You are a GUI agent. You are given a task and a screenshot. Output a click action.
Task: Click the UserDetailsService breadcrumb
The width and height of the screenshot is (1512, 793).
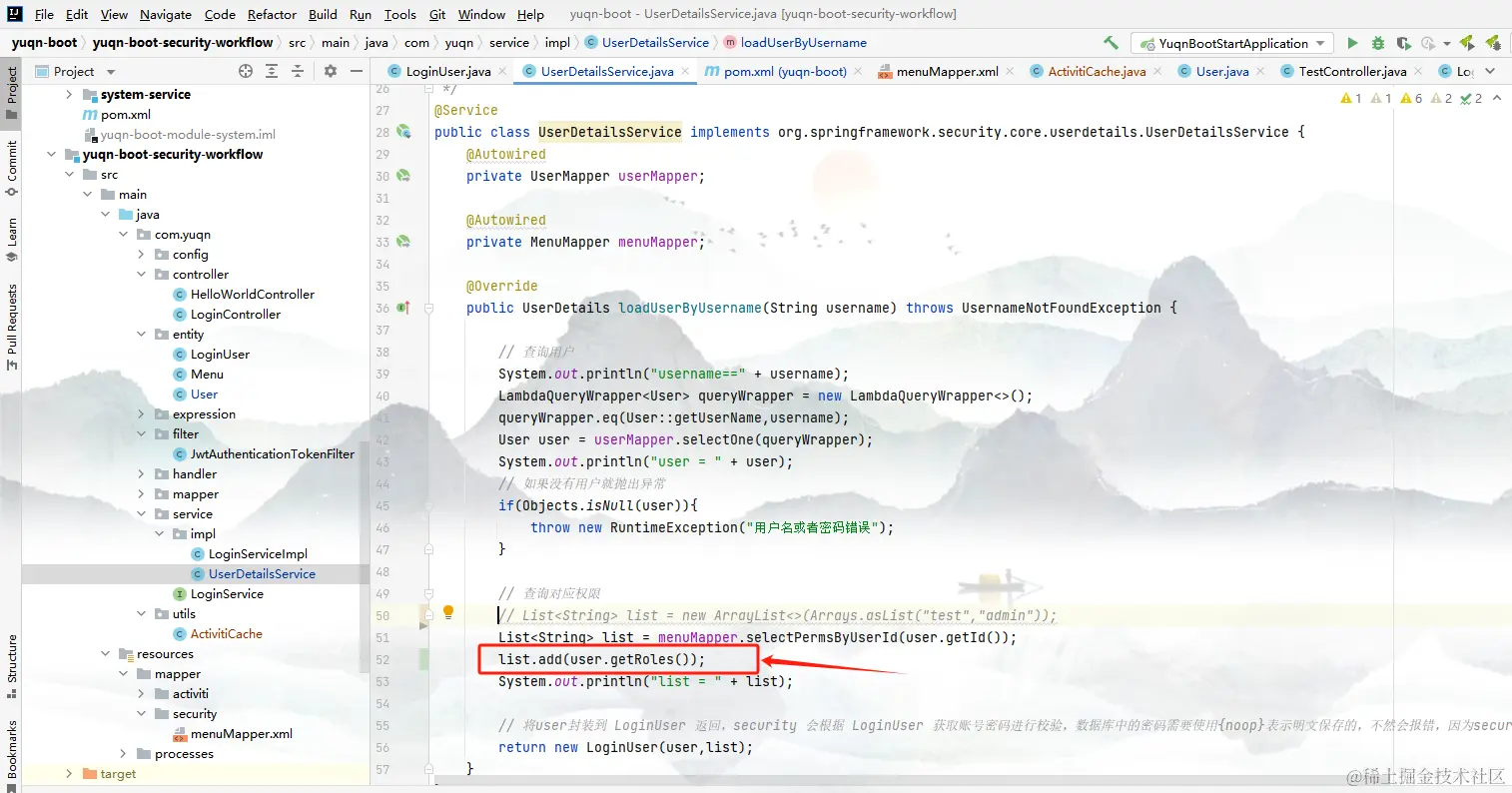click(646, 42)
